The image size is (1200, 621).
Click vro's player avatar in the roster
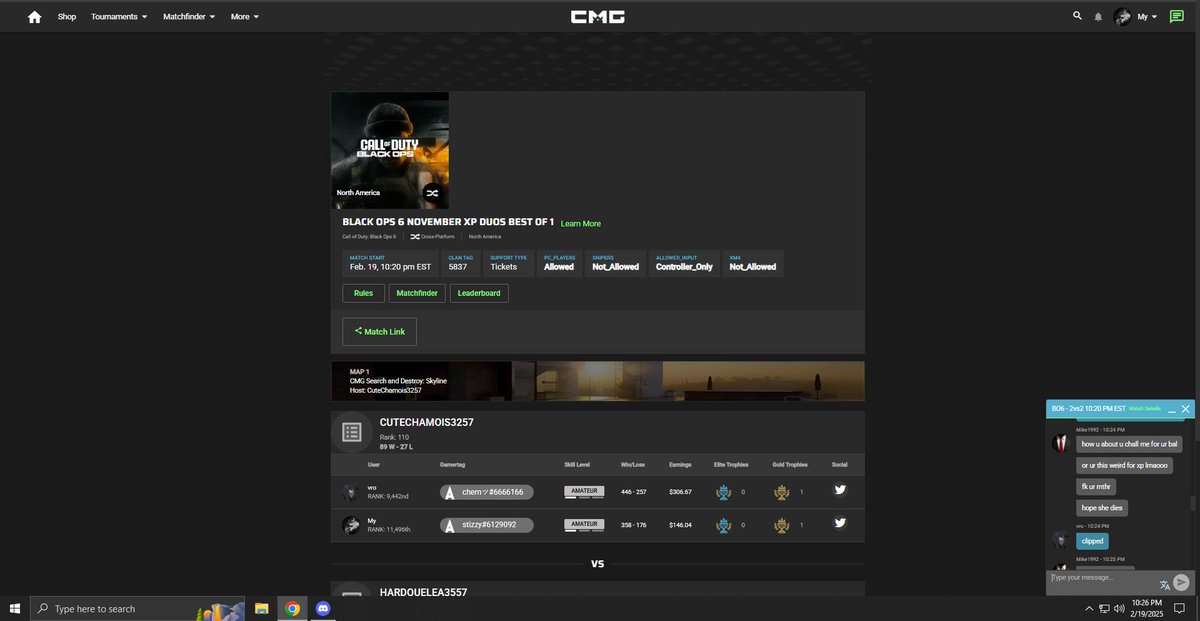point(350,492)
